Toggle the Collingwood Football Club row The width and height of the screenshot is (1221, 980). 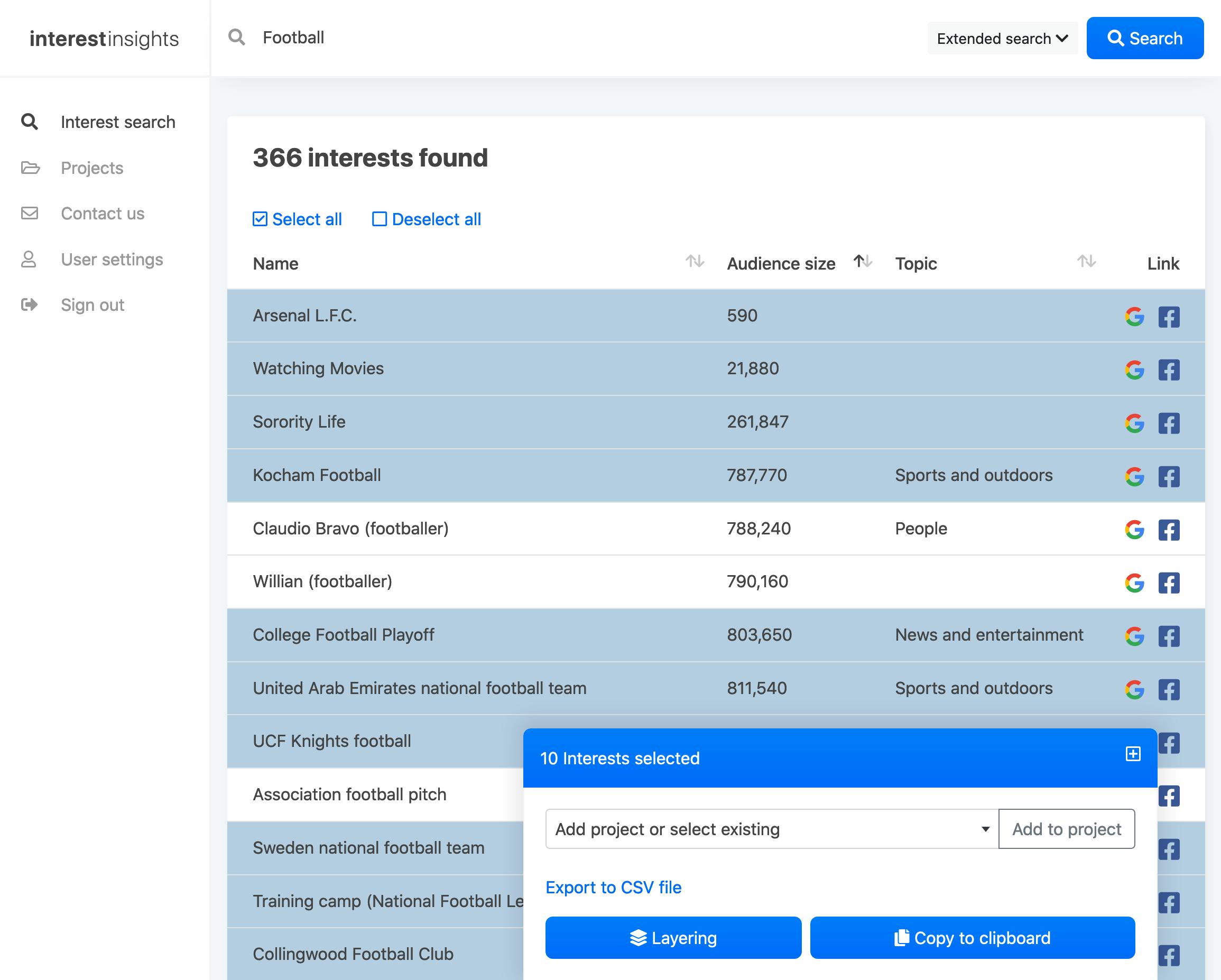tap(375, 954)
